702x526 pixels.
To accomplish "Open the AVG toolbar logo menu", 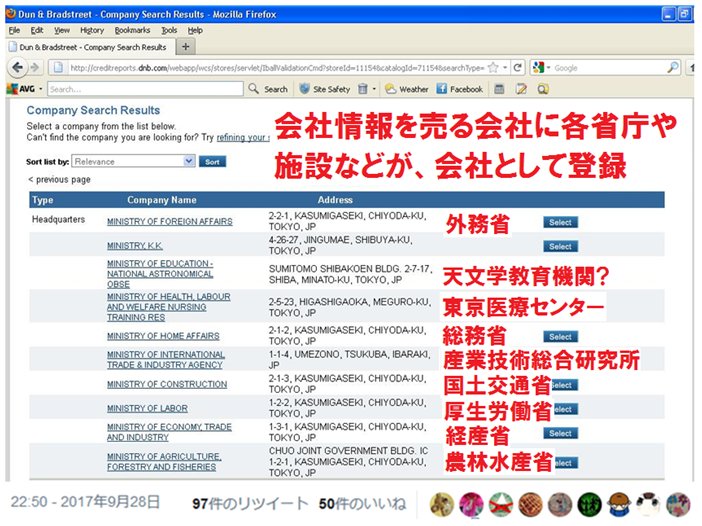I will (x=24, y=89).
